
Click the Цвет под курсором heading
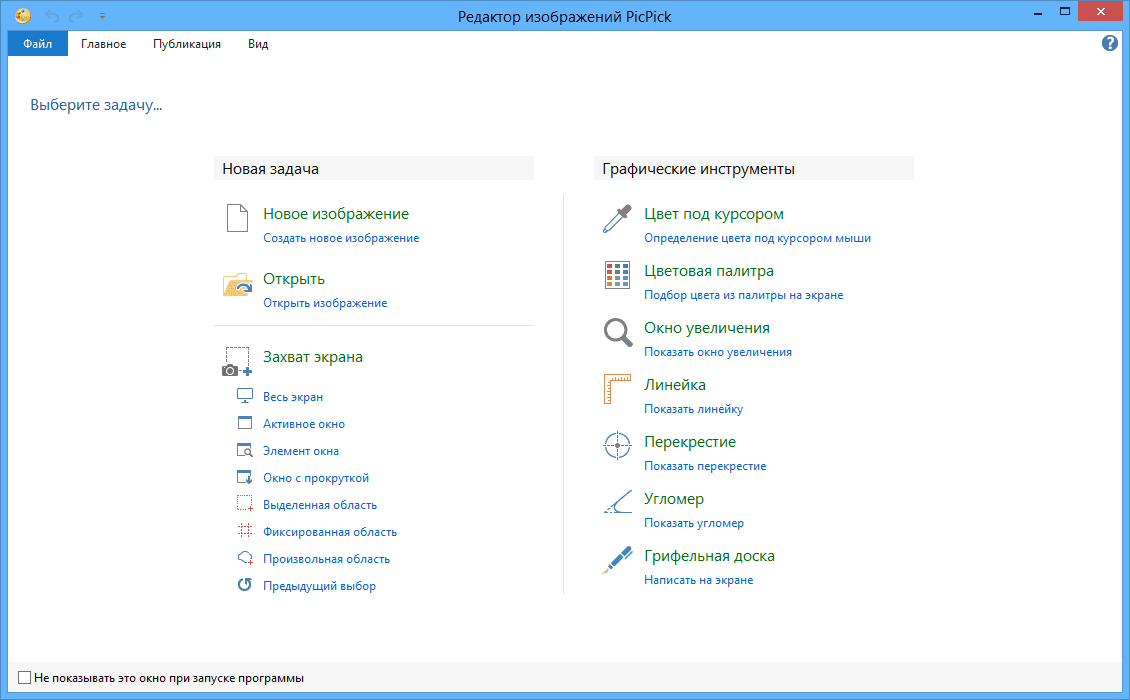tap(713, 213)
